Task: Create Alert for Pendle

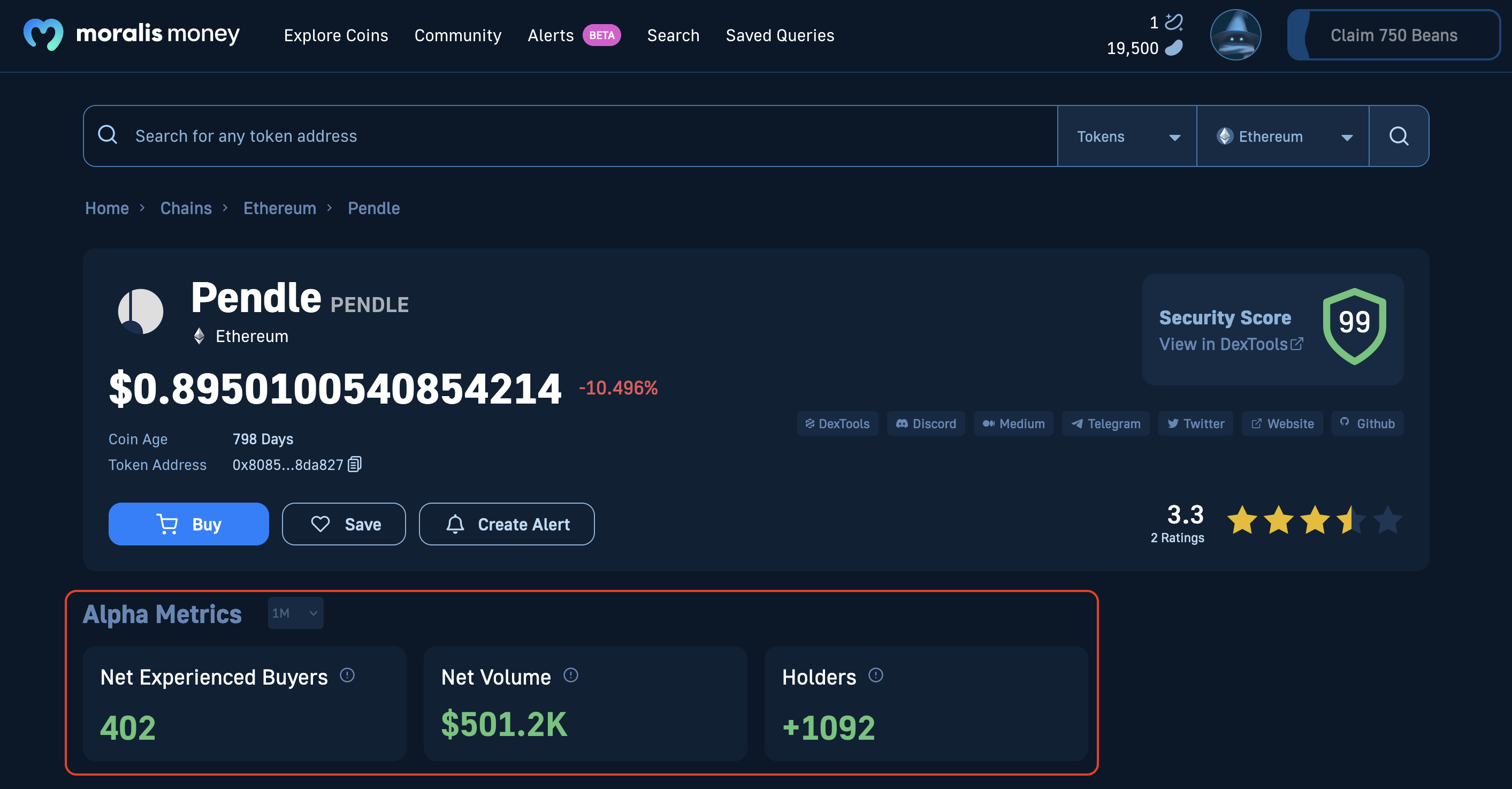Action: coord(507,524)
